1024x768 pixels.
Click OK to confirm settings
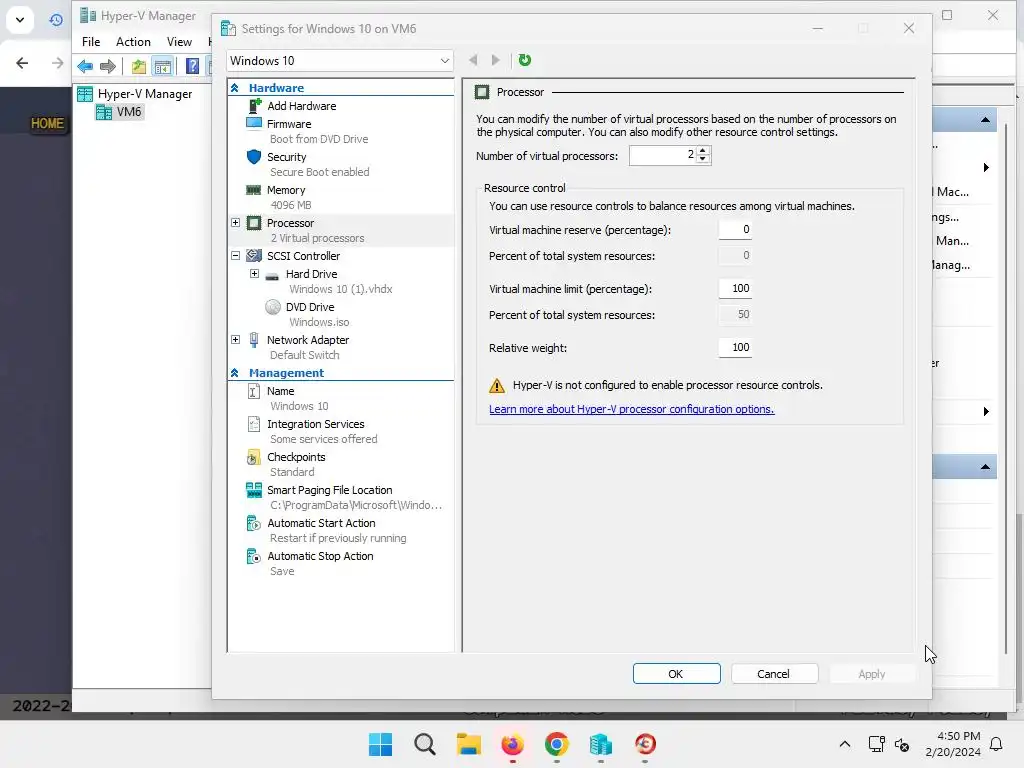[x=677, y=674]
